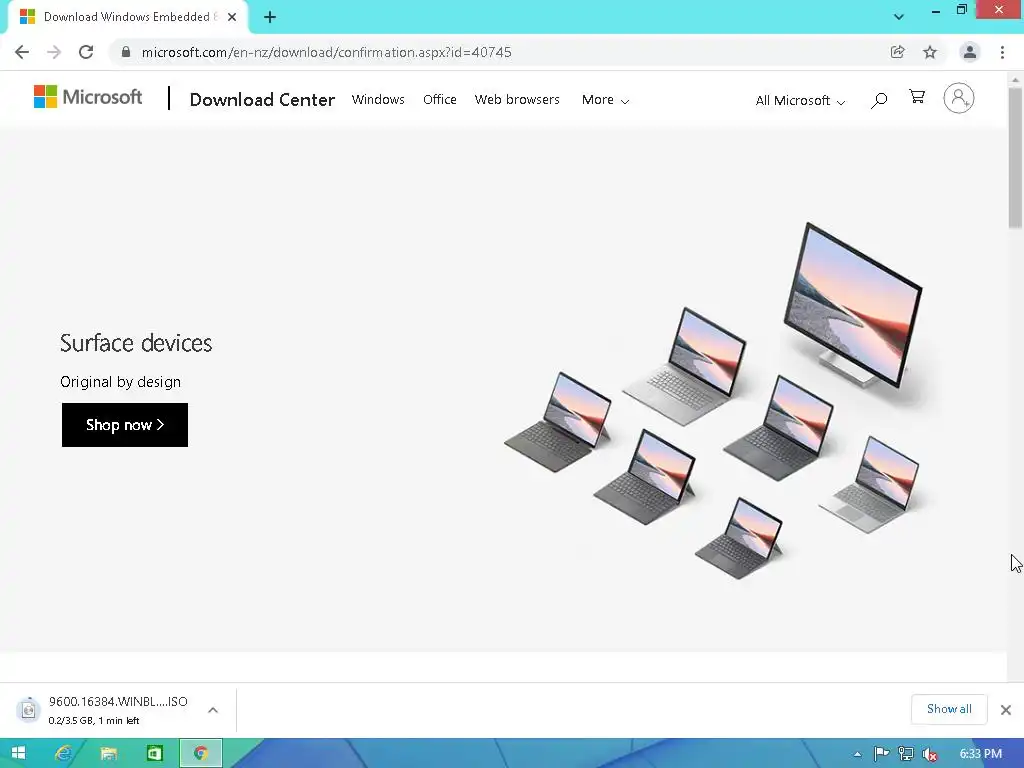Show hidden system tray icons
1024x768 pixels.
[x=857, y=754]
